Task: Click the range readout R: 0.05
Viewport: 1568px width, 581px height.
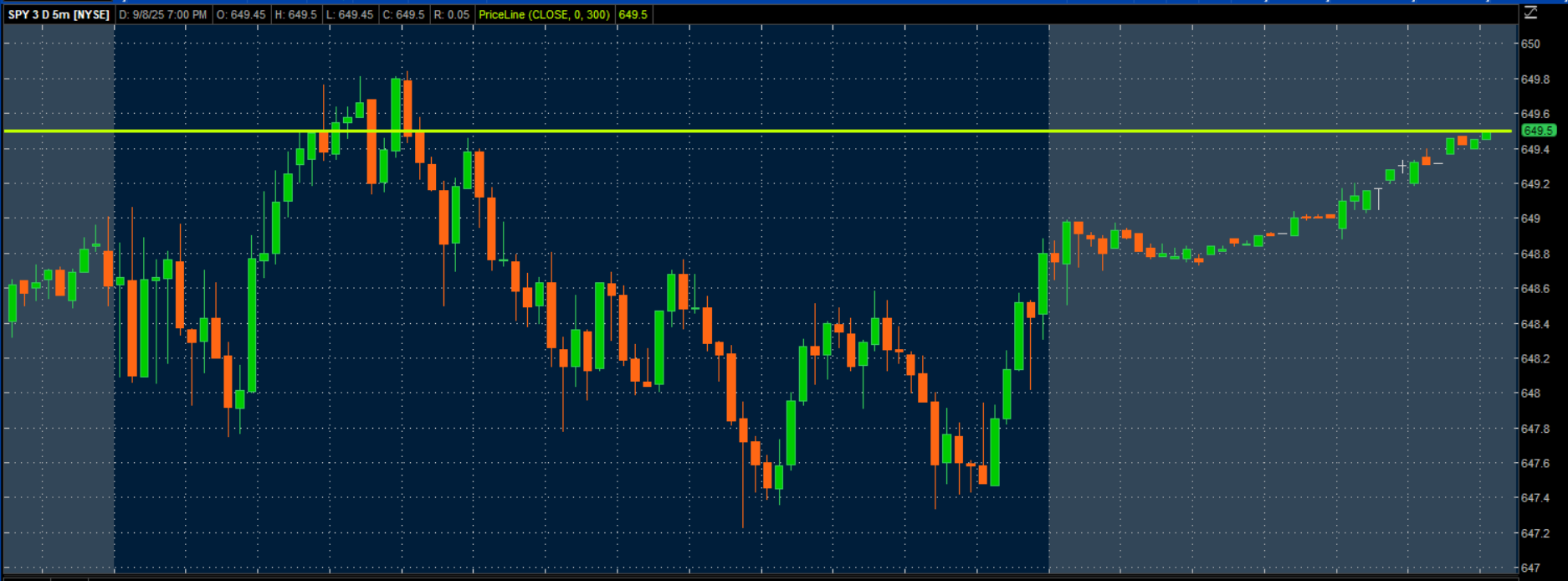Action: (452, 15)
